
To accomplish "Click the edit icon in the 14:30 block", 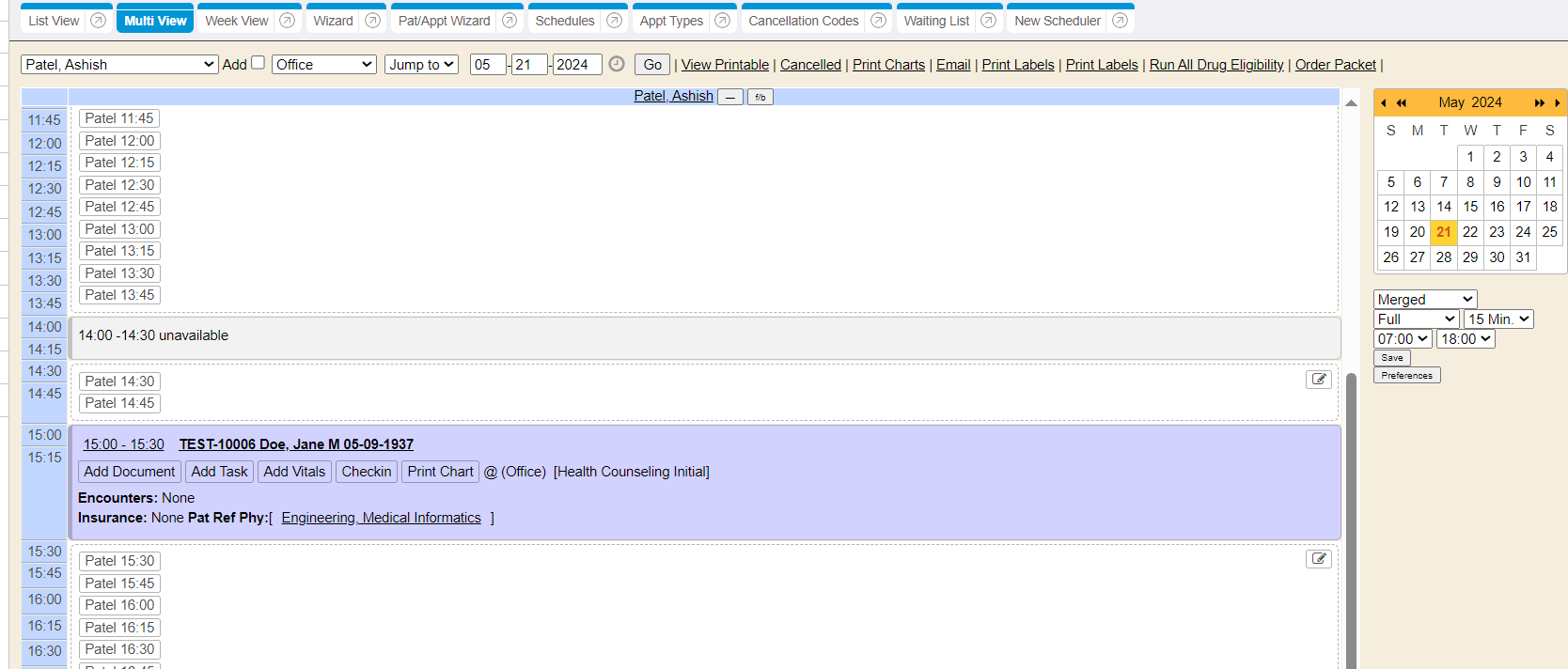I will (1318, 380).
